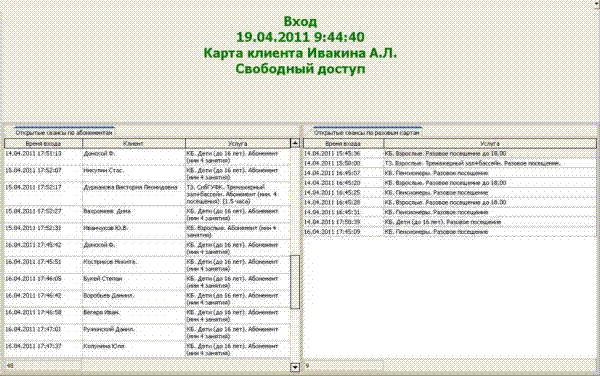Select the 'Тренажерный зал+бассейн' single-visit row

(450, 163)
